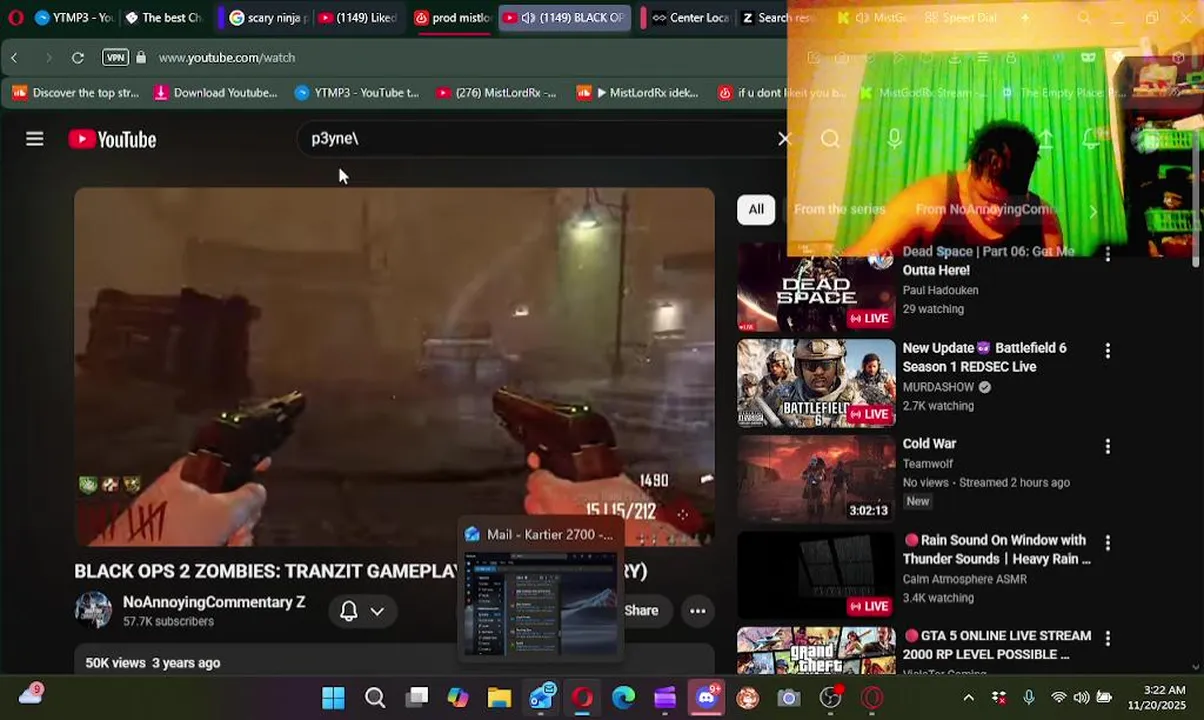Open the Camera app on taskbar

coord(789,697)
